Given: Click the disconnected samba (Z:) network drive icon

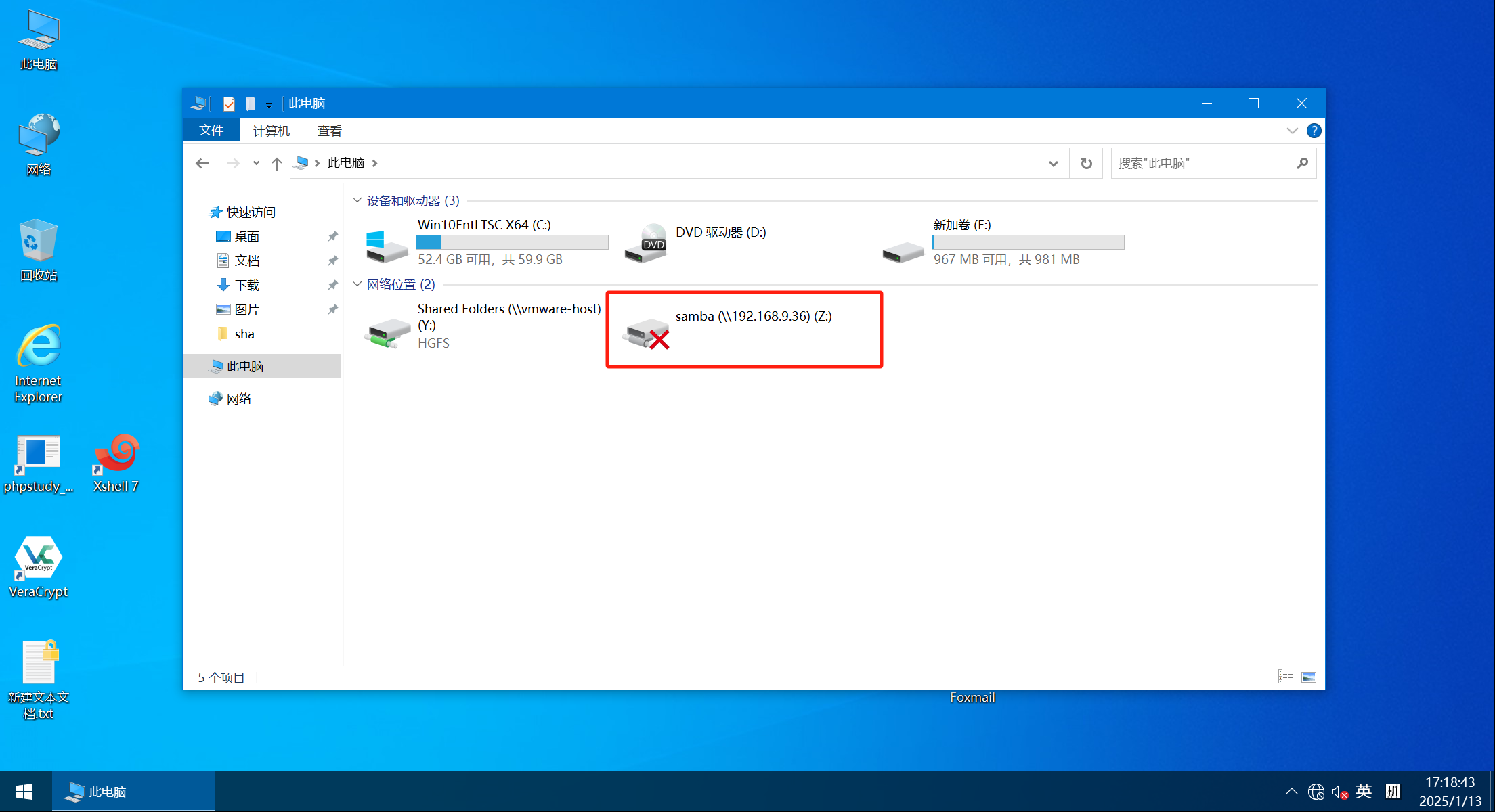Looking at the screenshot, I should 646,333.
